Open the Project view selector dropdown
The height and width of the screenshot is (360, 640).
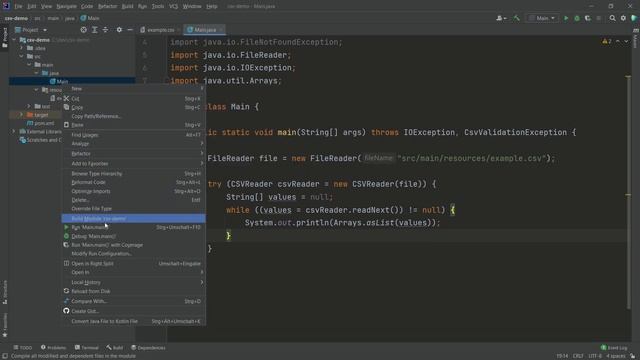pos(31,30)
